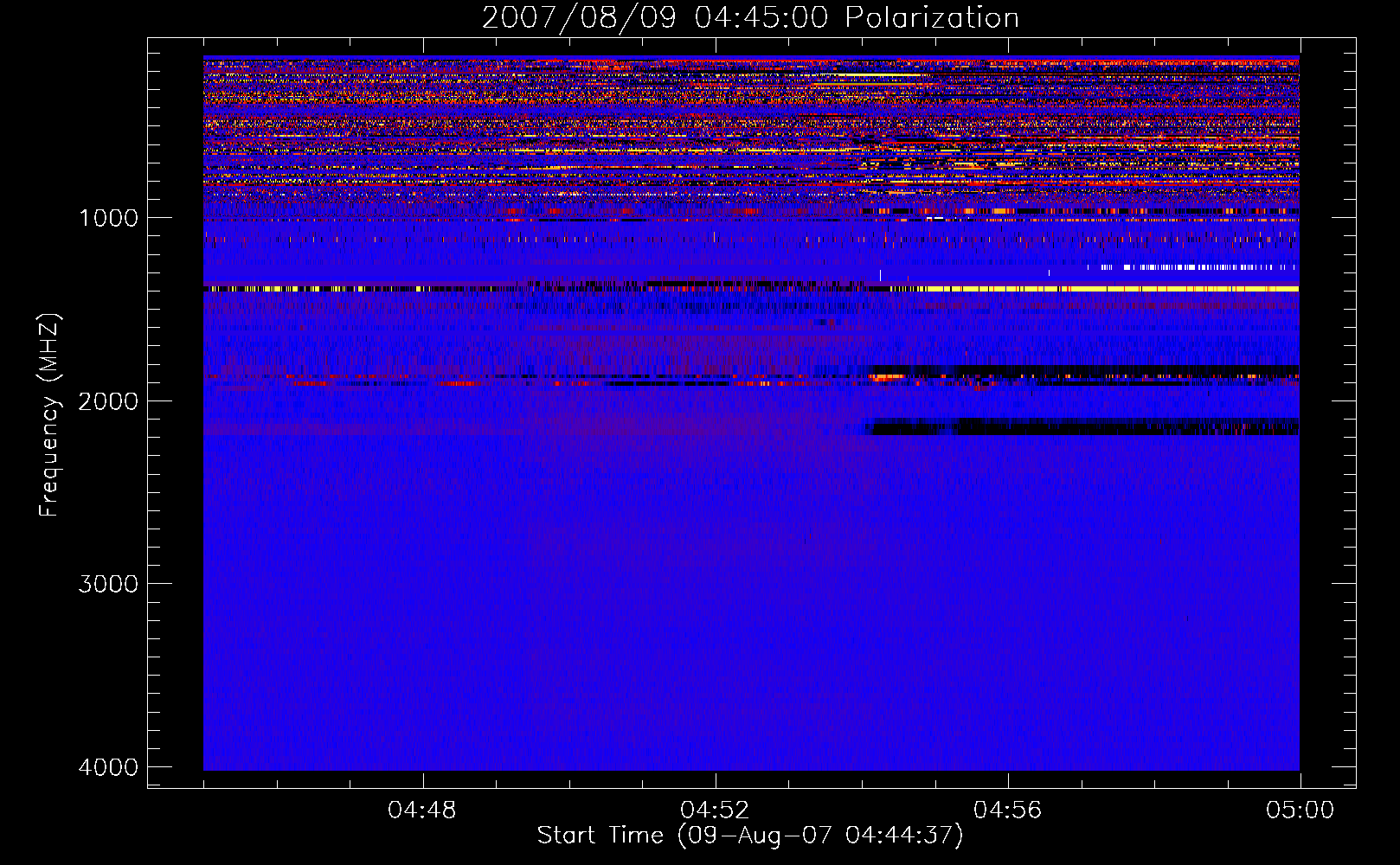Click the 'Frequency (MHZ)' axis label
This screenshot has height=865, width=1400.
(50, 415)
